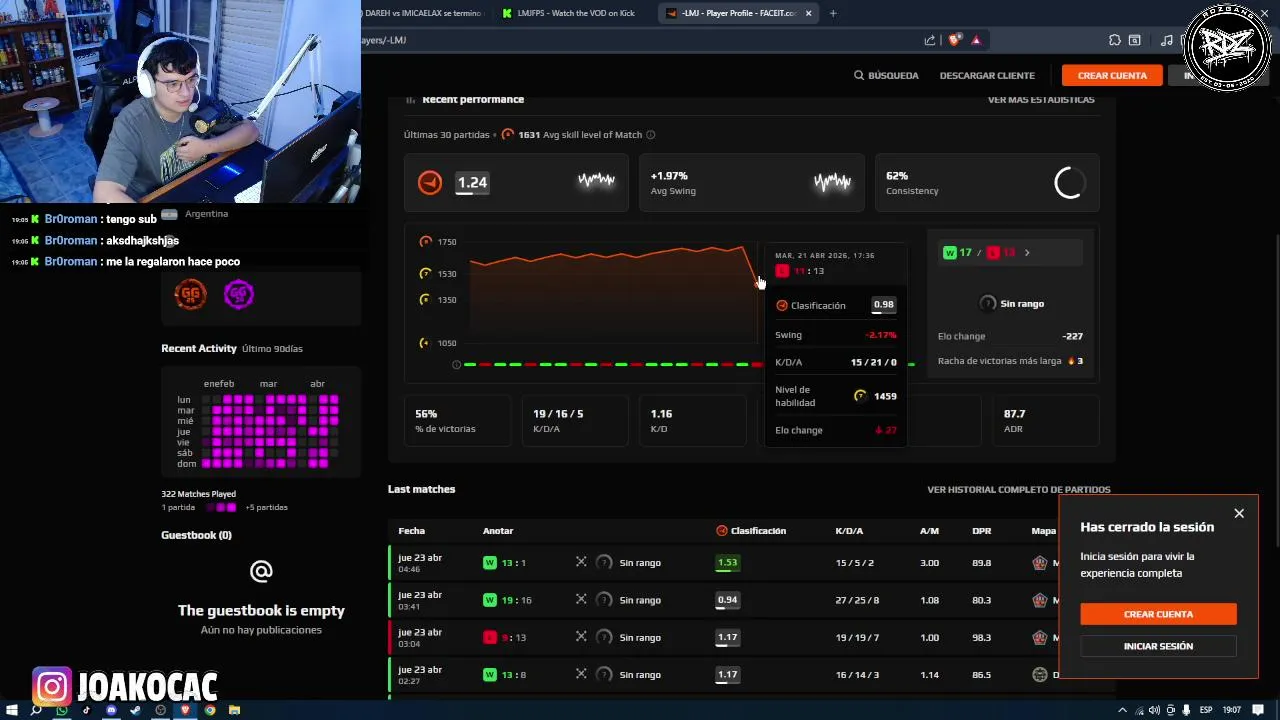Sort matches by the Fecha column header
Viewport: 1280px width, 720px height.
tap(411, 531)
